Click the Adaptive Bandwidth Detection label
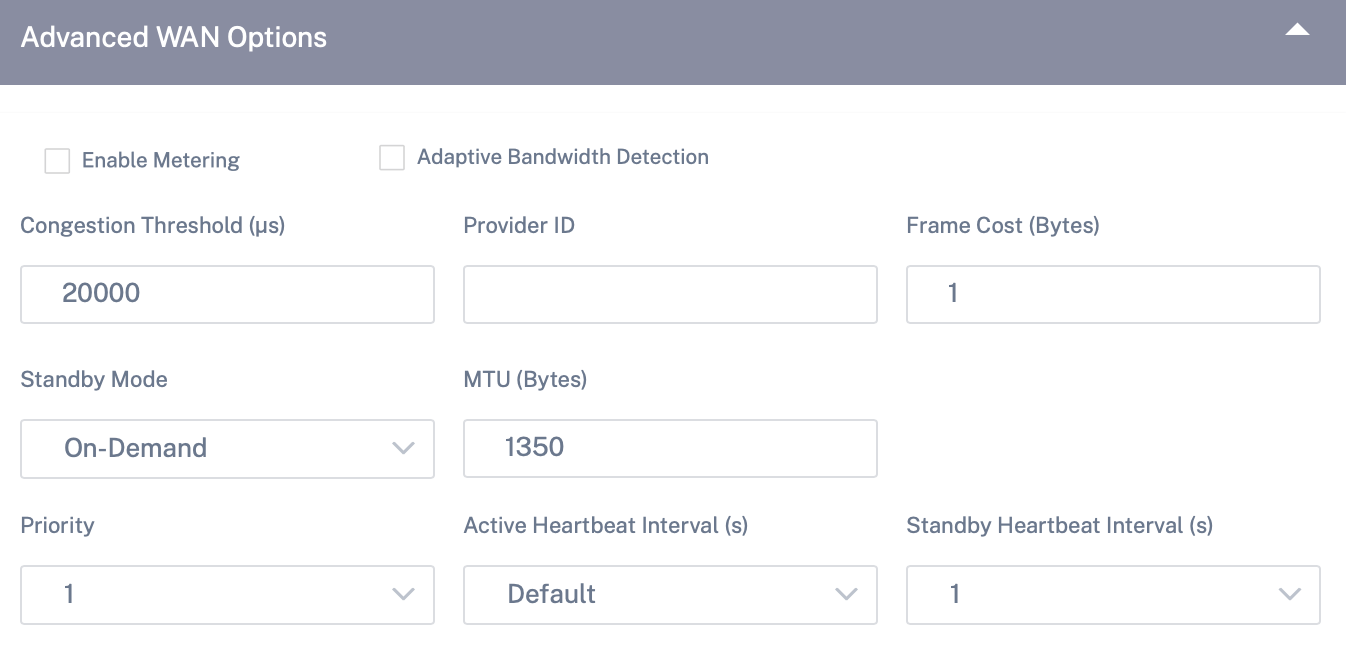The height and width of the screenshot is (672, 1346). [x=563, y=157]
